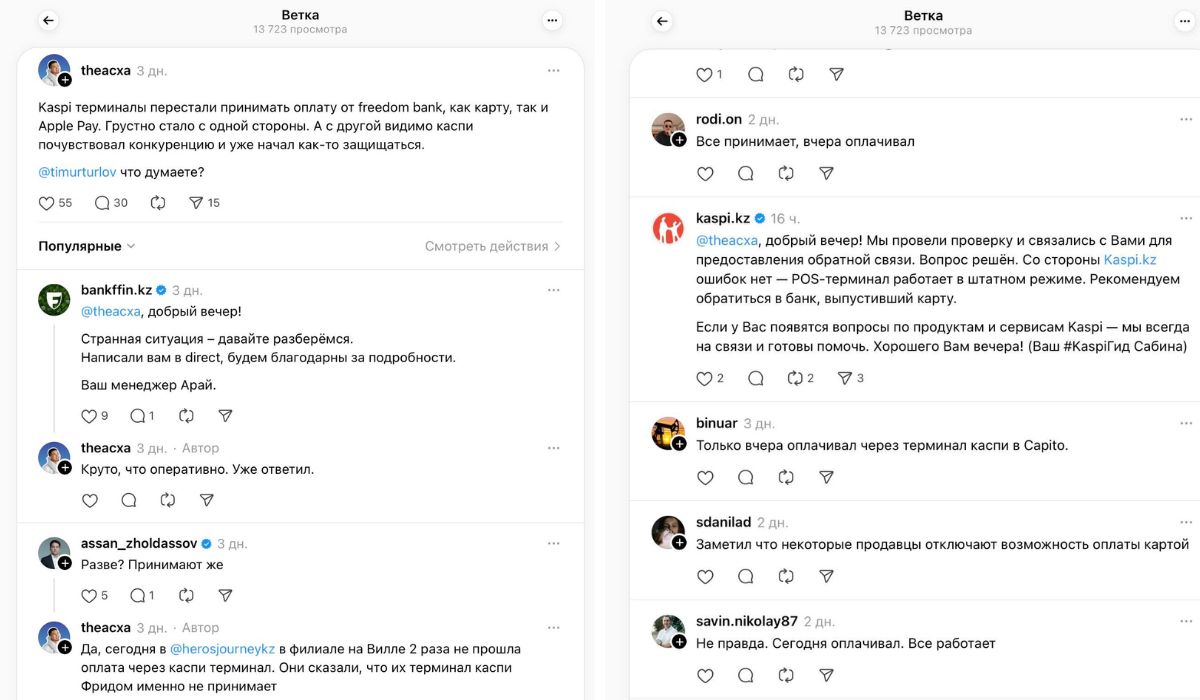Open thread options menu in right header
Viewport: 1200px width, 700px height.
[x=1174, y=20]
